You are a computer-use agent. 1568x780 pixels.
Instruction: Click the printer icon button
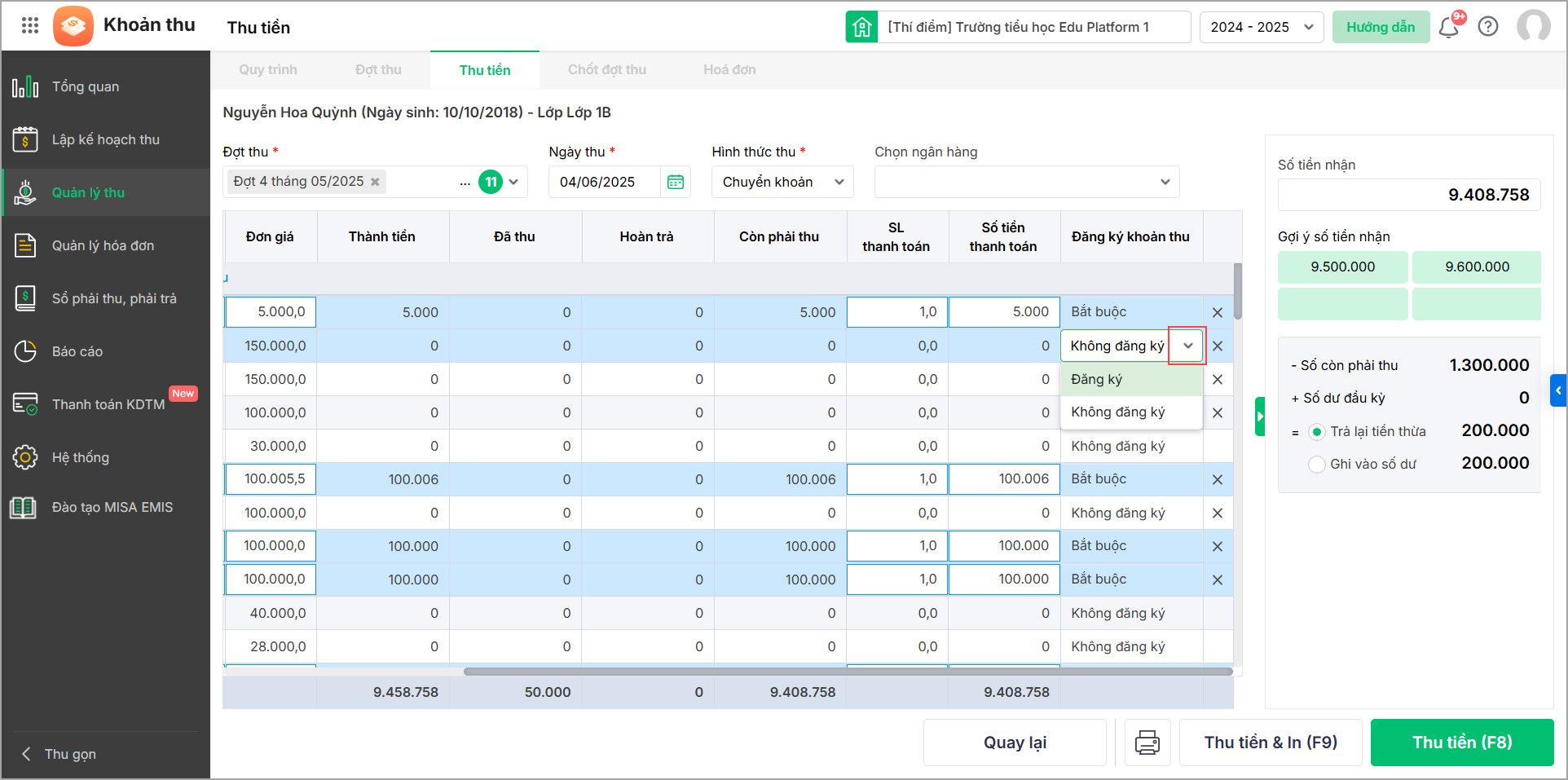pos(1147,743)
